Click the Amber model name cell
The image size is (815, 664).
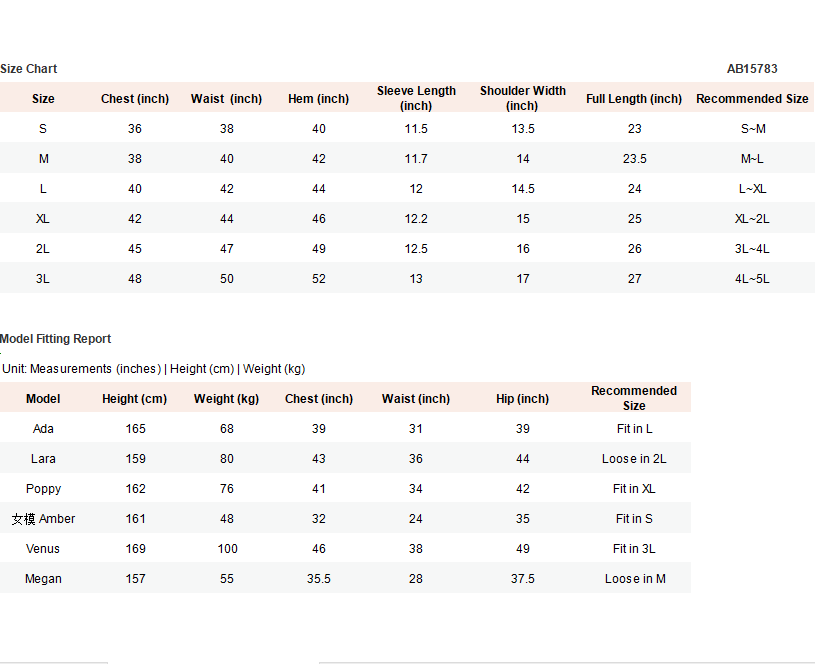coord(44,519)
